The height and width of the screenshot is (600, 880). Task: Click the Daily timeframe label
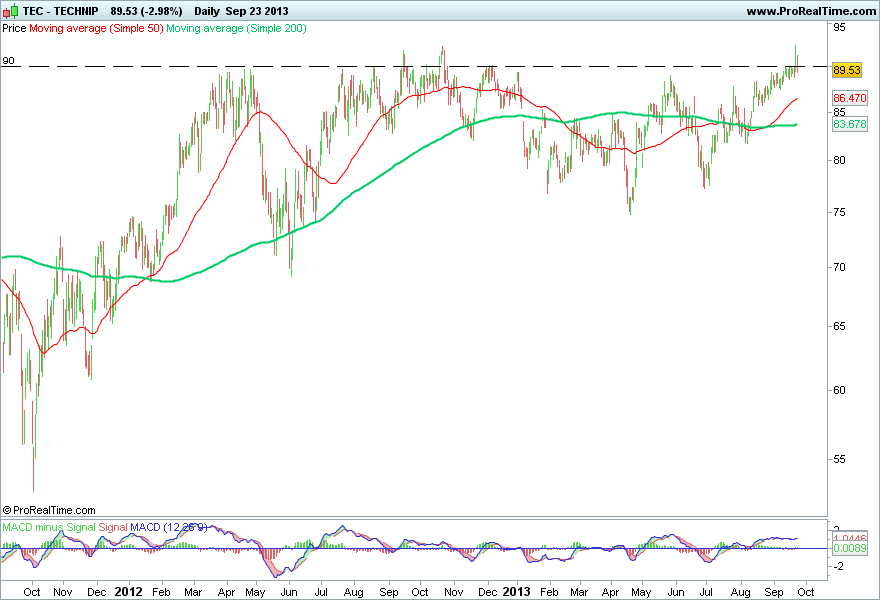click(x=207, y=11)
